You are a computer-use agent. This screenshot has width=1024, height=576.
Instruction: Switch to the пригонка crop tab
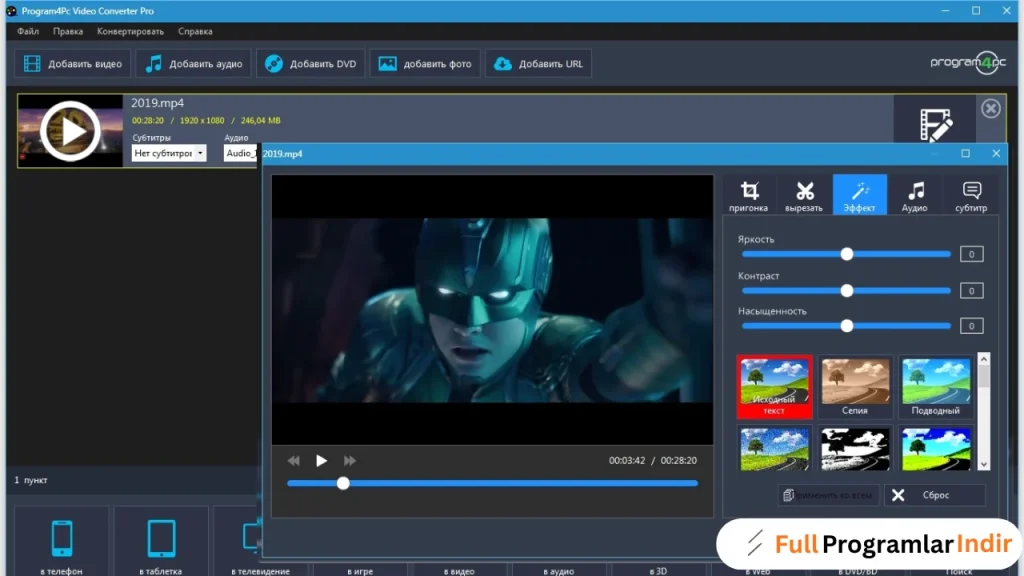[748, 195]
